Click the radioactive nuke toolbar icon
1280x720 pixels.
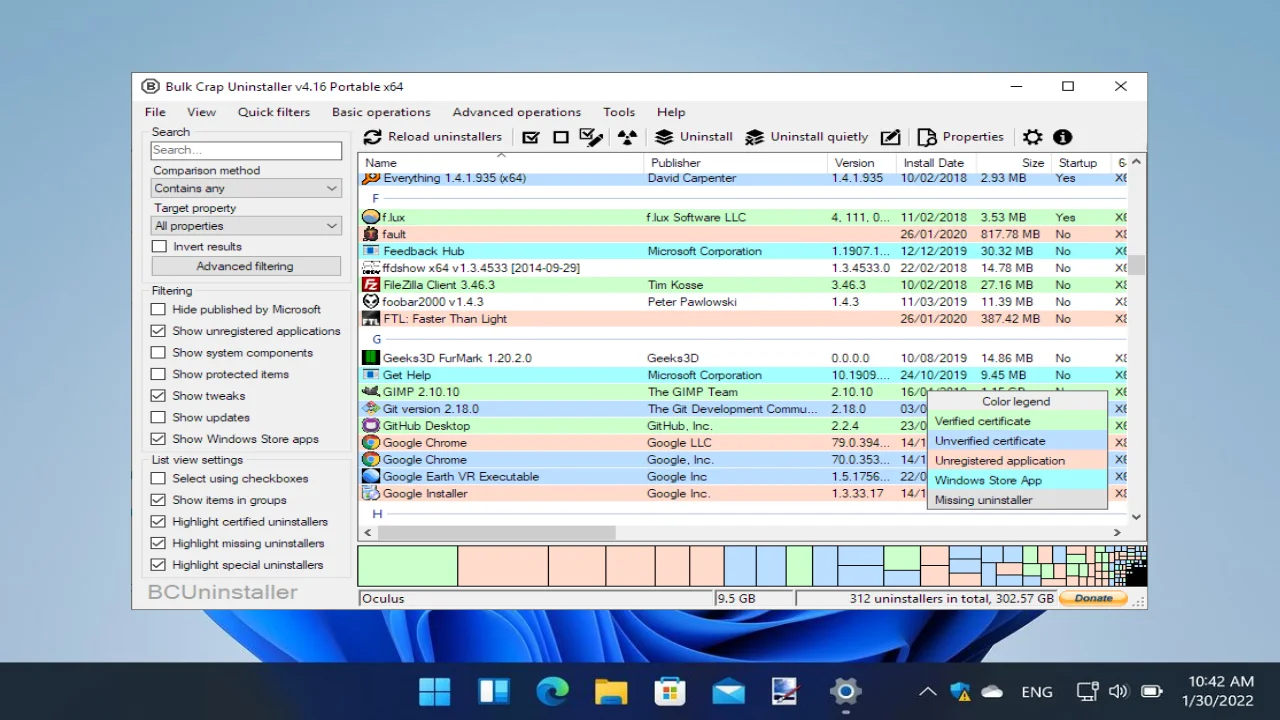click(x=627, y=137)
